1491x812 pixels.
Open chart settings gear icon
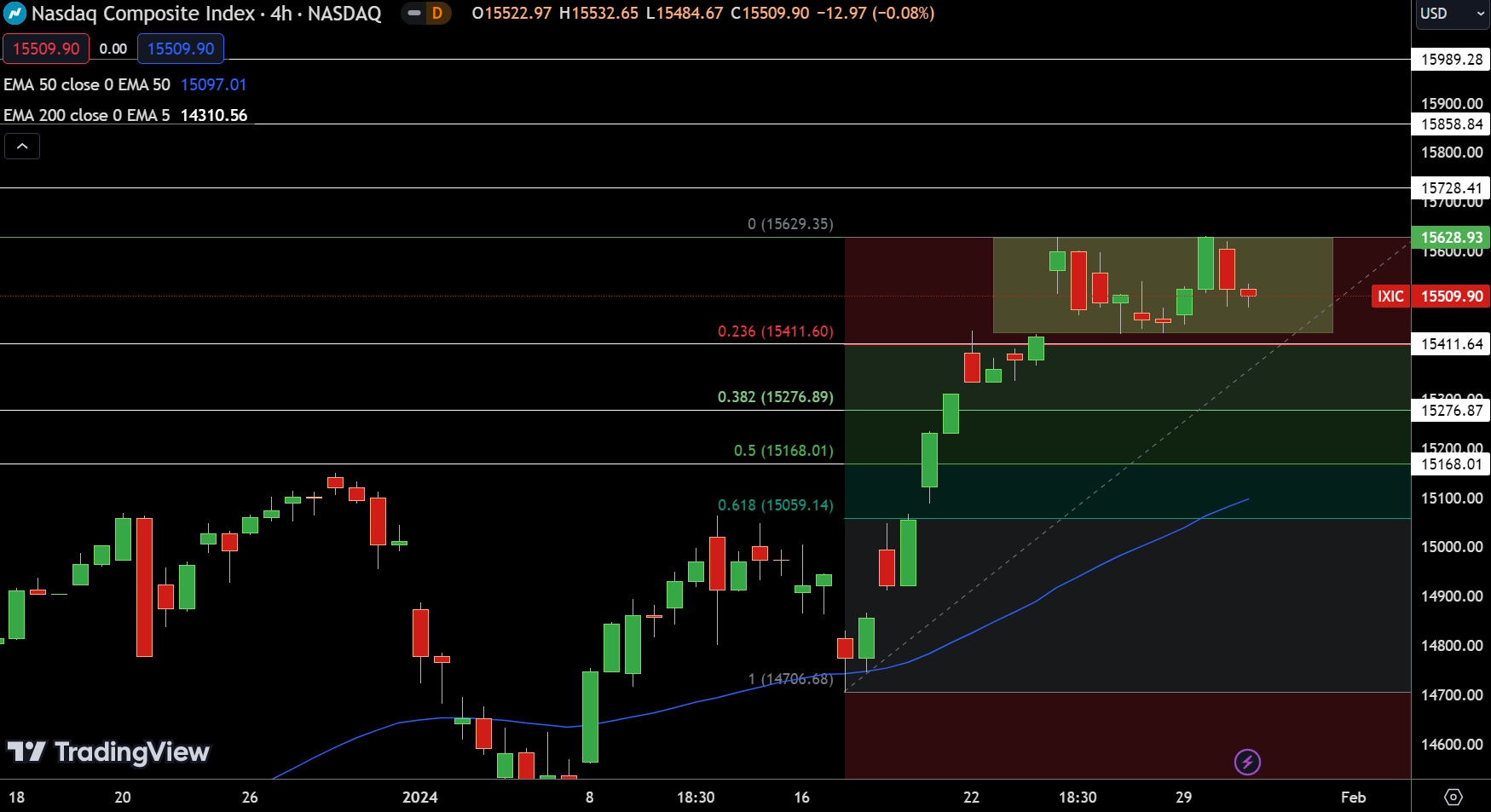click(1453, 797)
